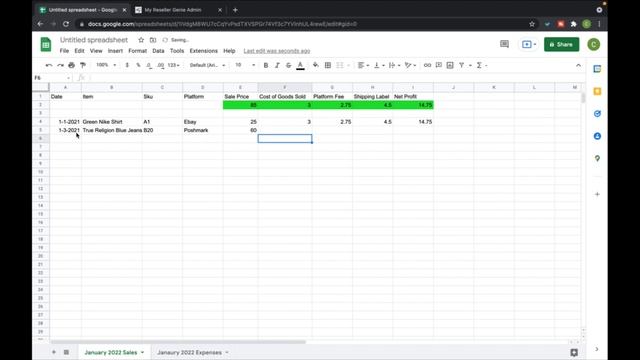This screenshot has height=360, width=640.
Task: Open the All sheets list icon
Action: pos(66,352)
